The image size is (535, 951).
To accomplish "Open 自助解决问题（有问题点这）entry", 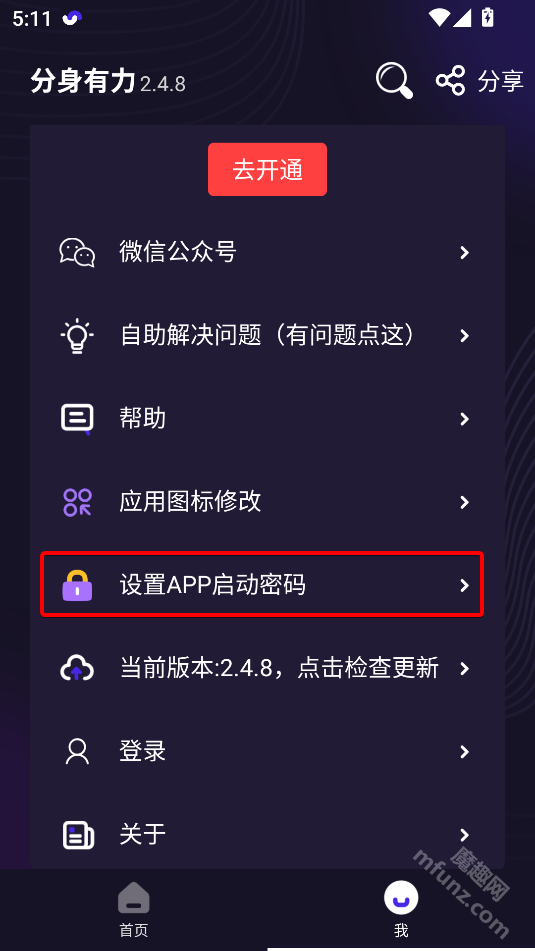I will 268,335.
